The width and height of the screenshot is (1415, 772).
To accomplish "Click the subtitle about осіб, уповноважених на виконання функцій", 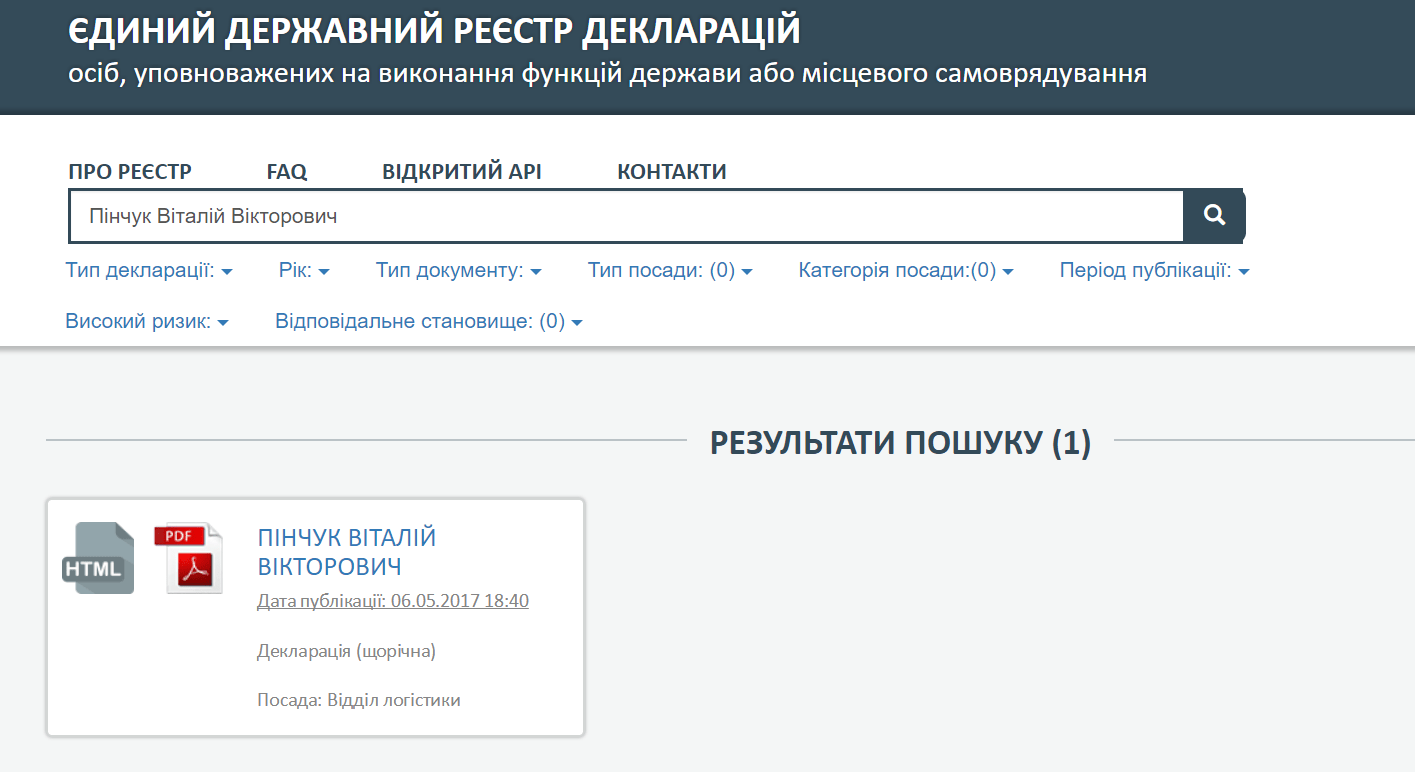I will coord(607,75).
